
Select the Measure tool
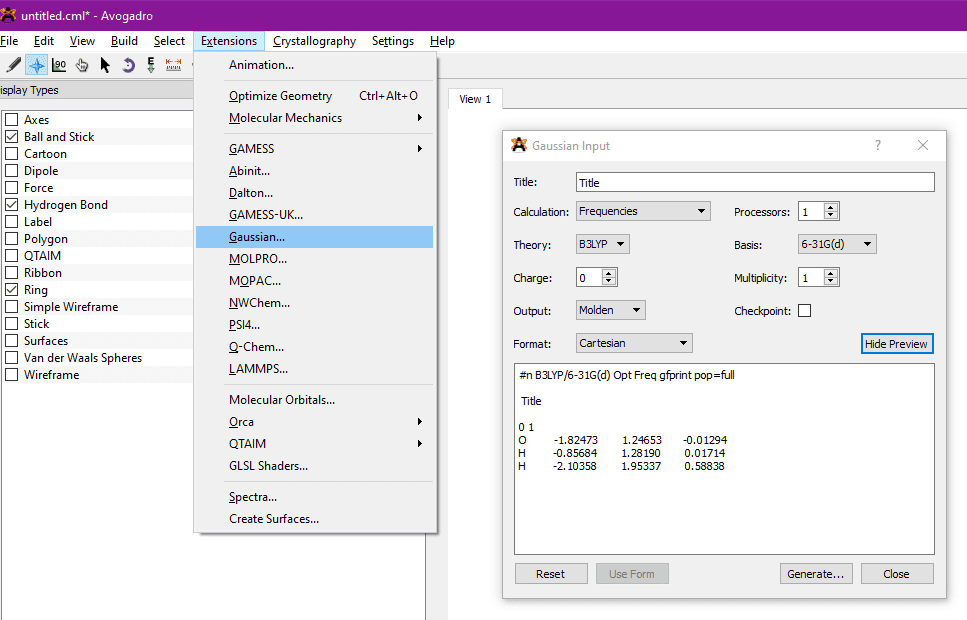174,65
